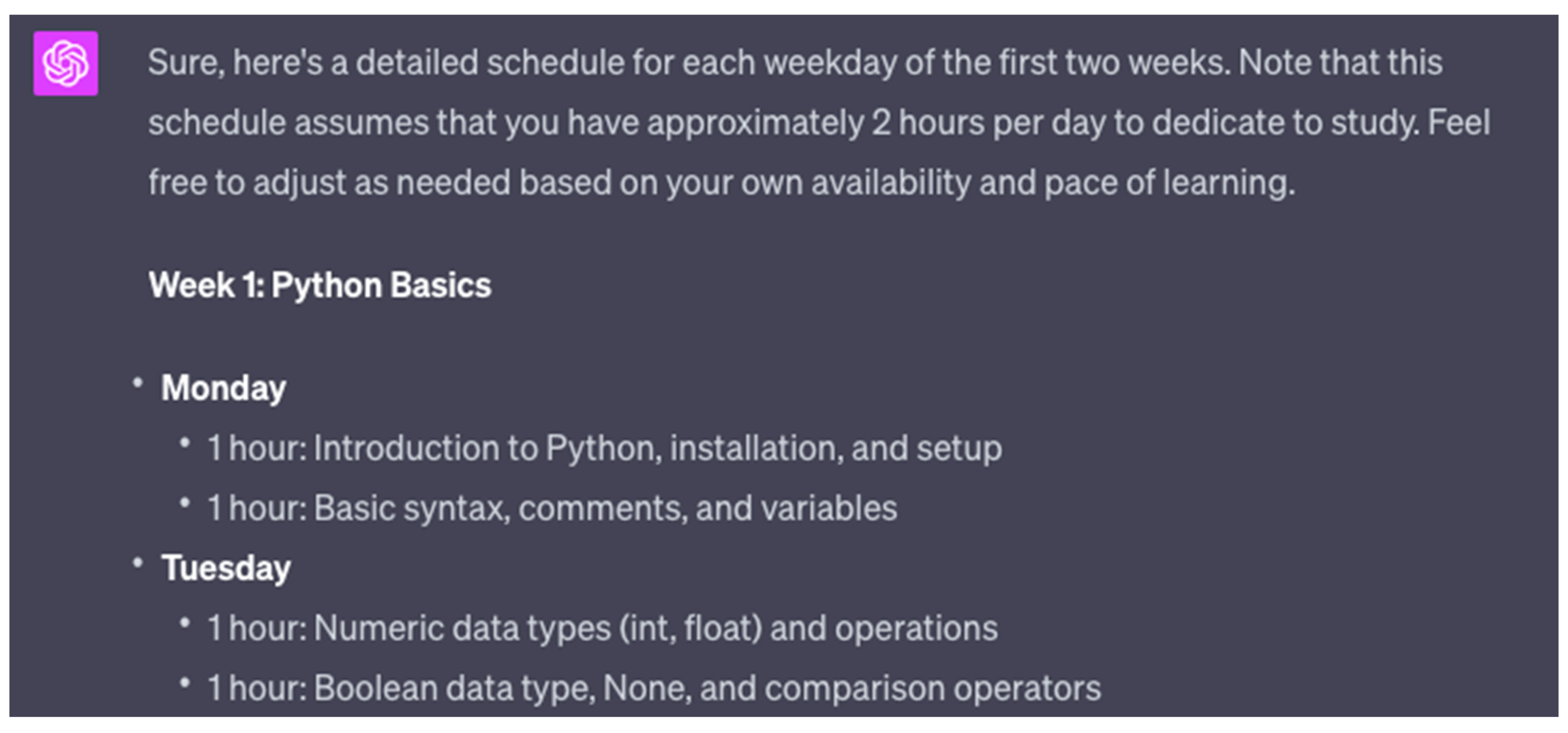Click the bold 'Monday' list heading
This screenshot has height=733, width=1568.
click(223, 388)
